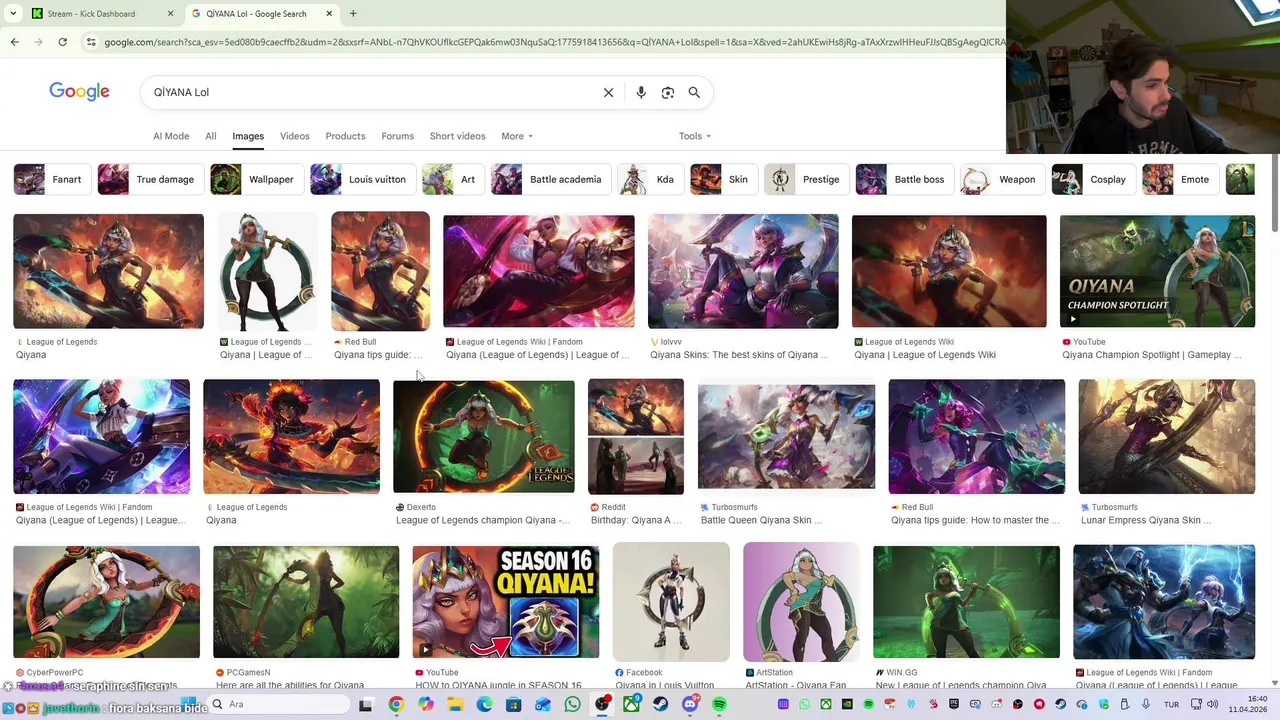Image resolution: width=1280 pixels, height=720 pixels.
Task: Expand the Tools dropdown
Action: click(695, 136)
